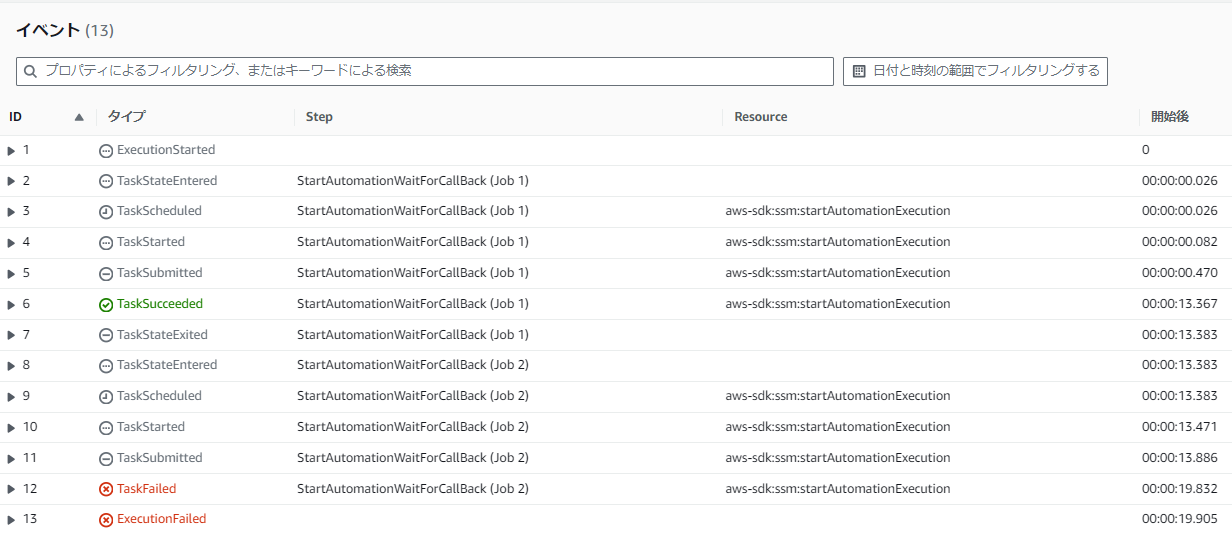Click the タイプ column header
Screen dimensions: 1232x534
coord(126,117)
